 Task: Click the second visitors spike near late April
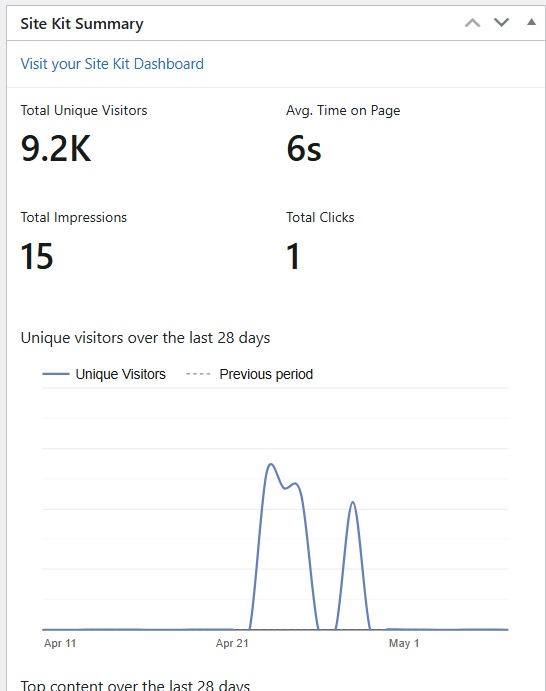click(353, 503)
